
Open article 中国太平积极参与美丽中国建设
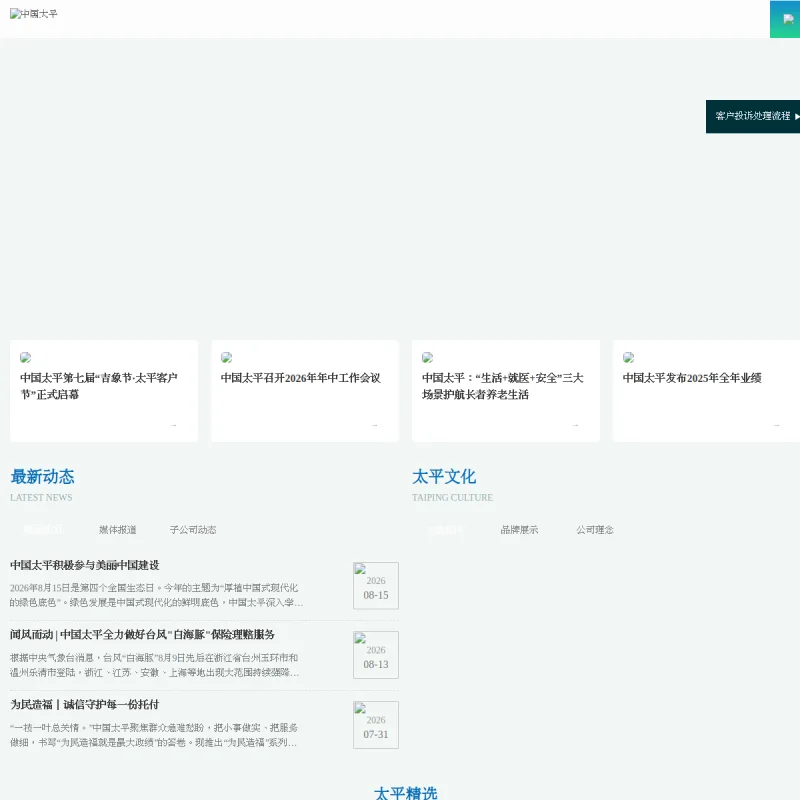tap(85, 565)
